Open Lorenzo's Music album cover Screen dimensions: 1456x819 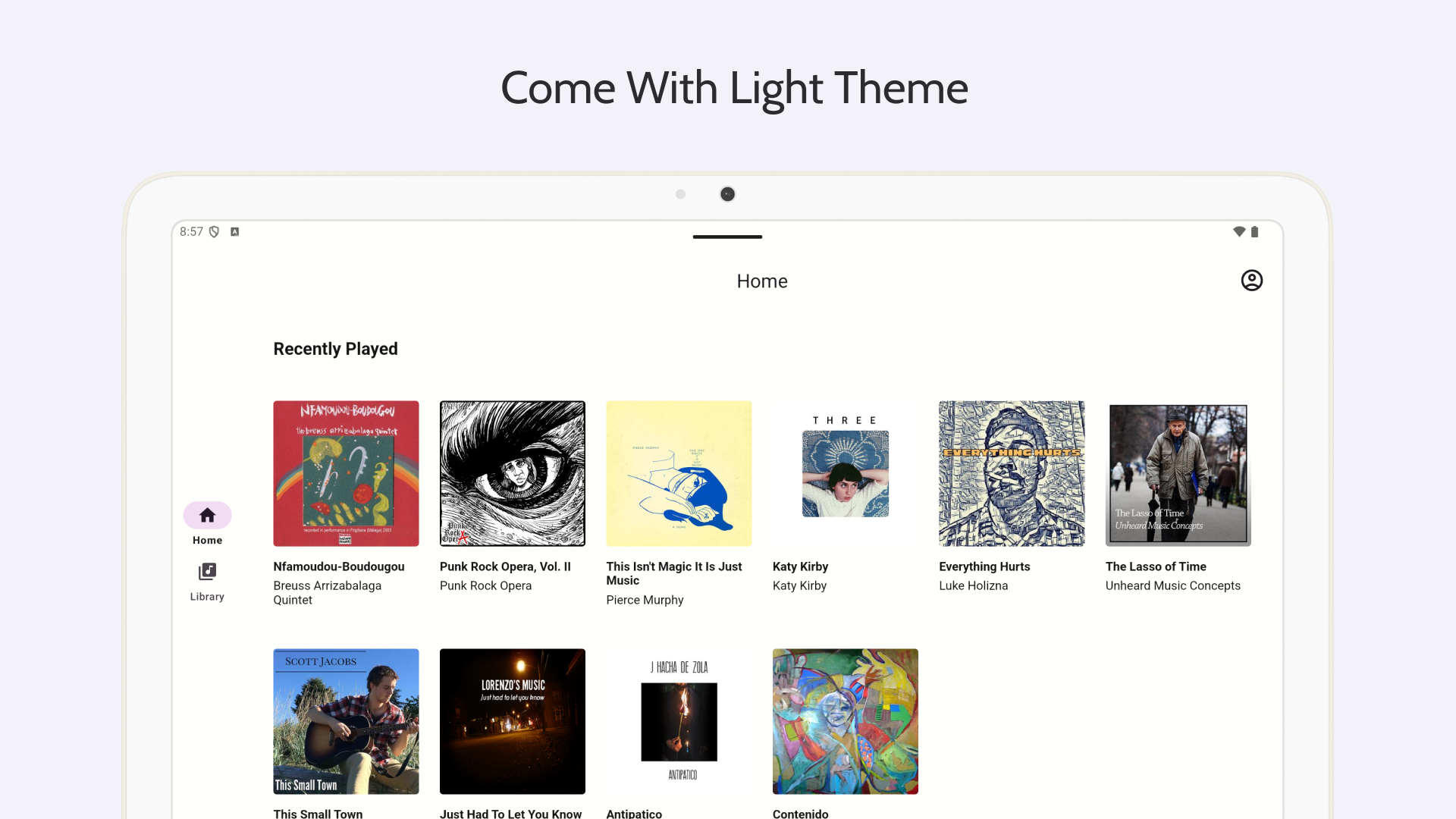click(513, 721)
